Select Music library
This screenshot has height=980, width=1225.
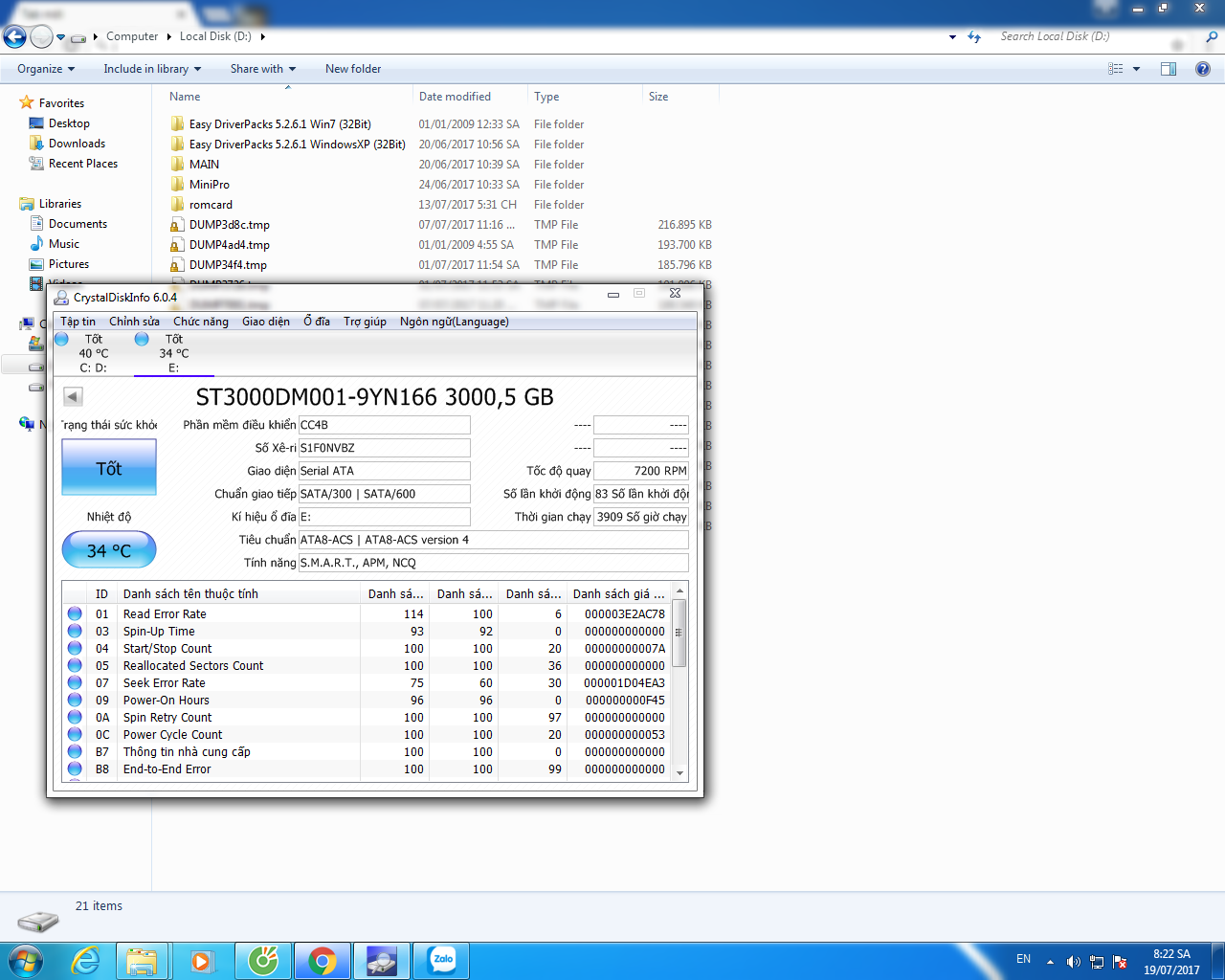click(64, 244)
